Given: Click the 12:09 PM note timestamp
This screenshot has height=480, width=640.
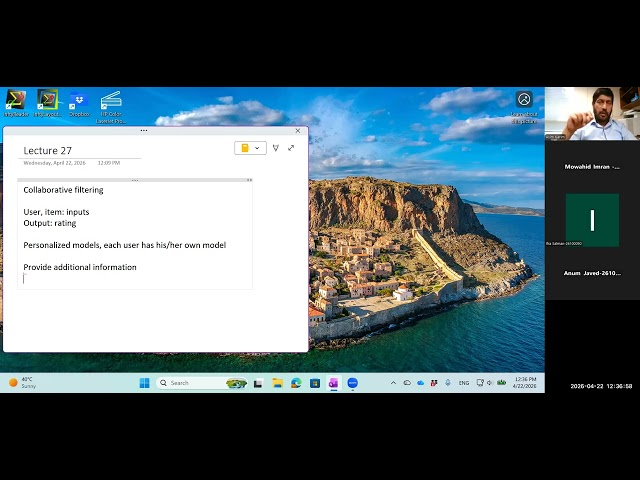Looking at the screenshot, I should tap(109, 163).
